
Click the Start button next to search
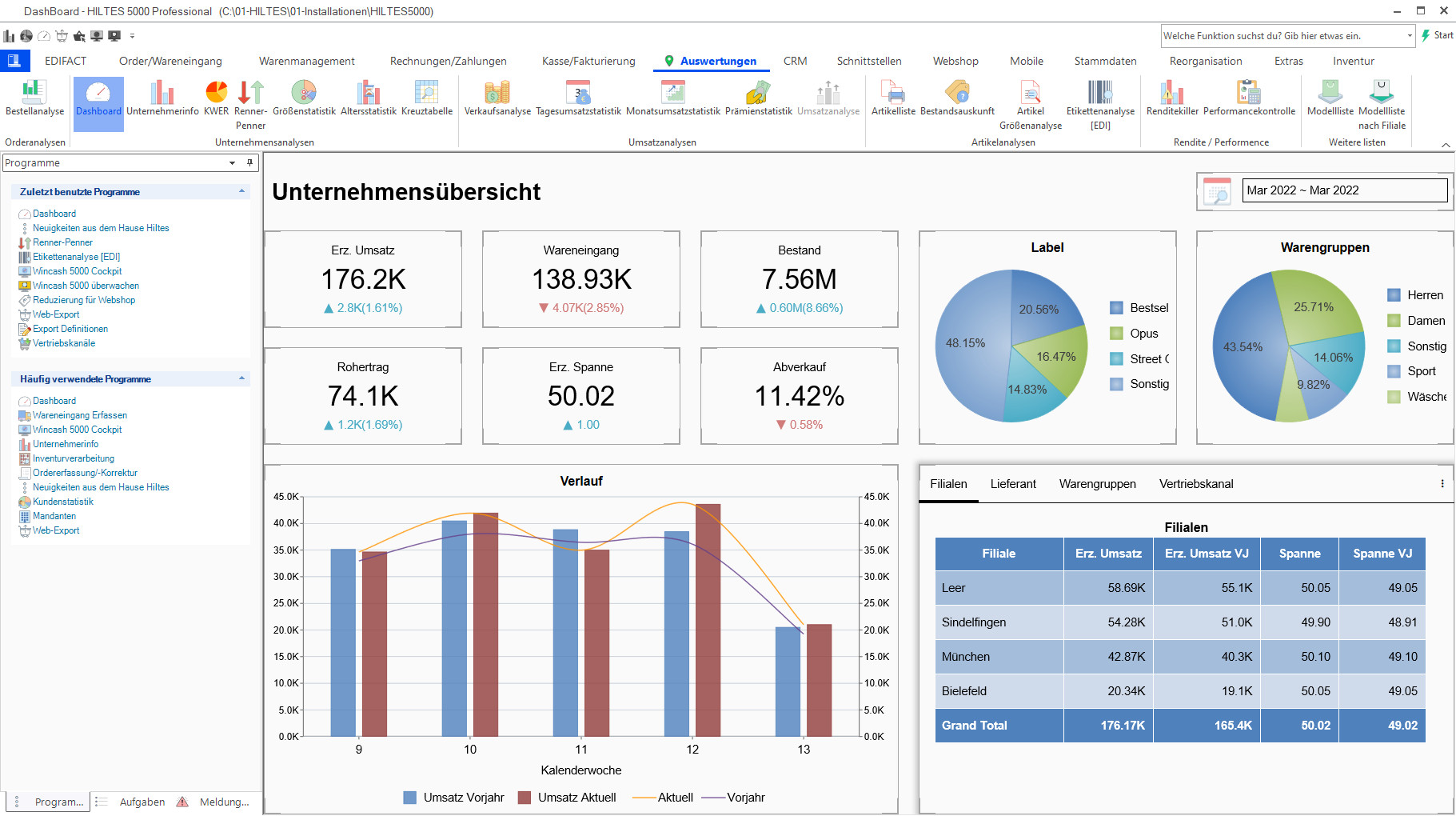point(1437,35)
